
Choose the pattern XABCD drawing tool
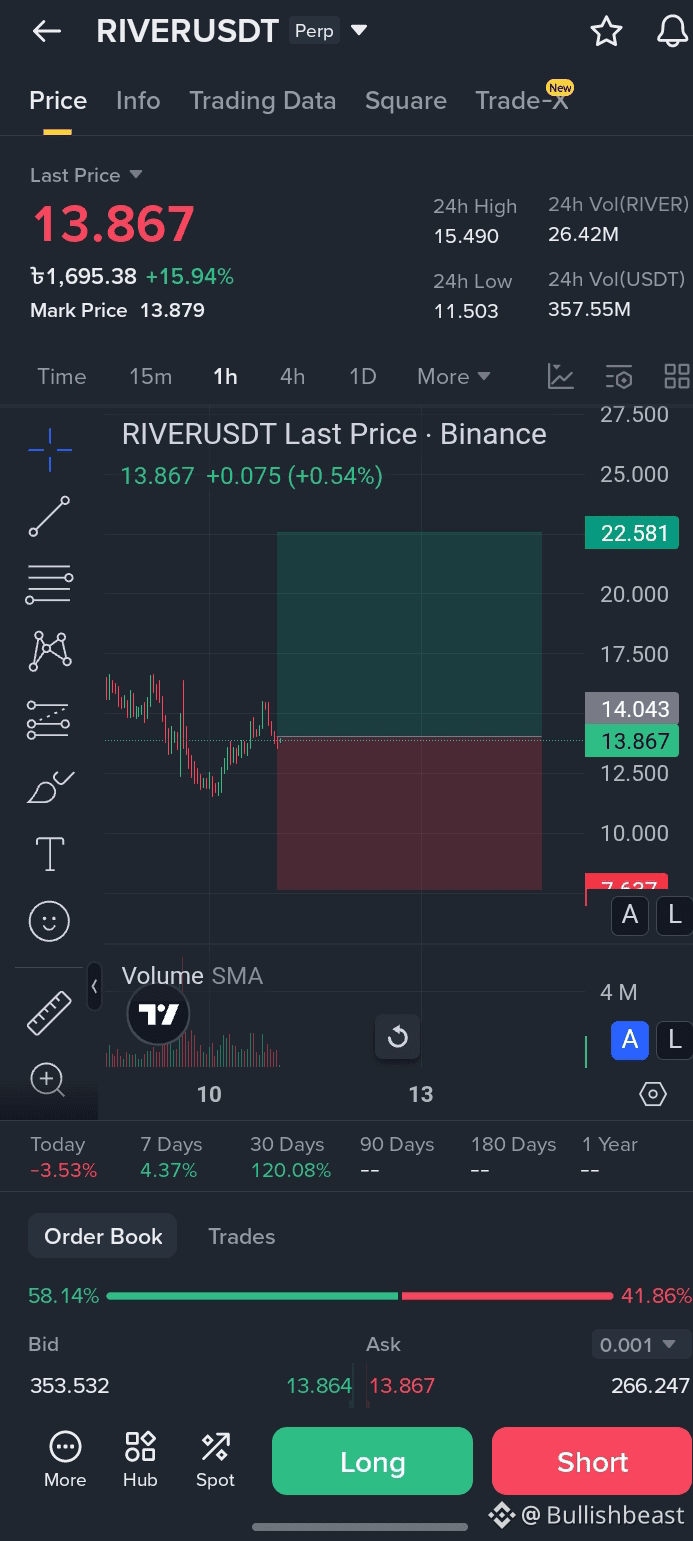[49, 651]
